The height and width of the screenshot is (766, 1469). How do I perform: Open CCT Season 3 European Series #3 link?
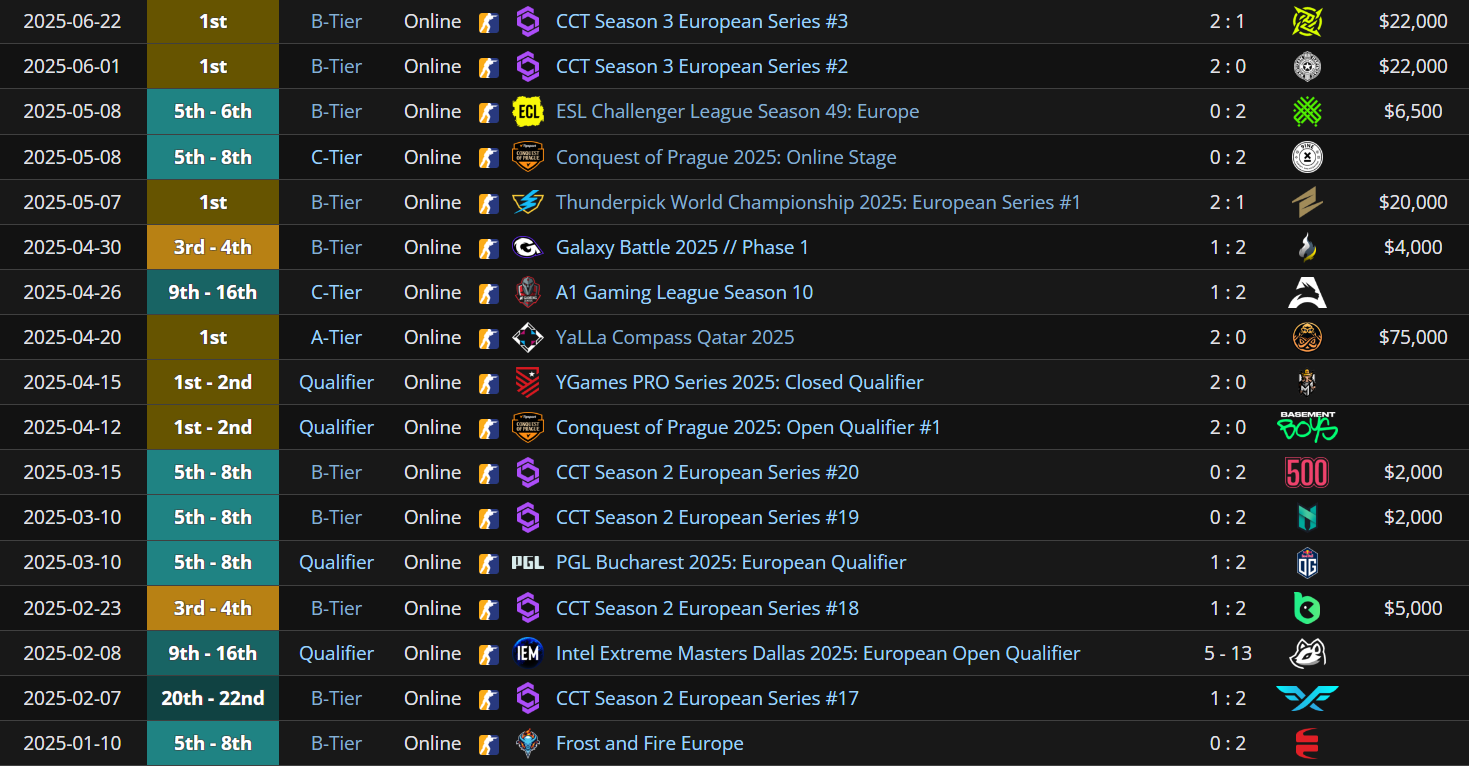(x=702, y=21)
